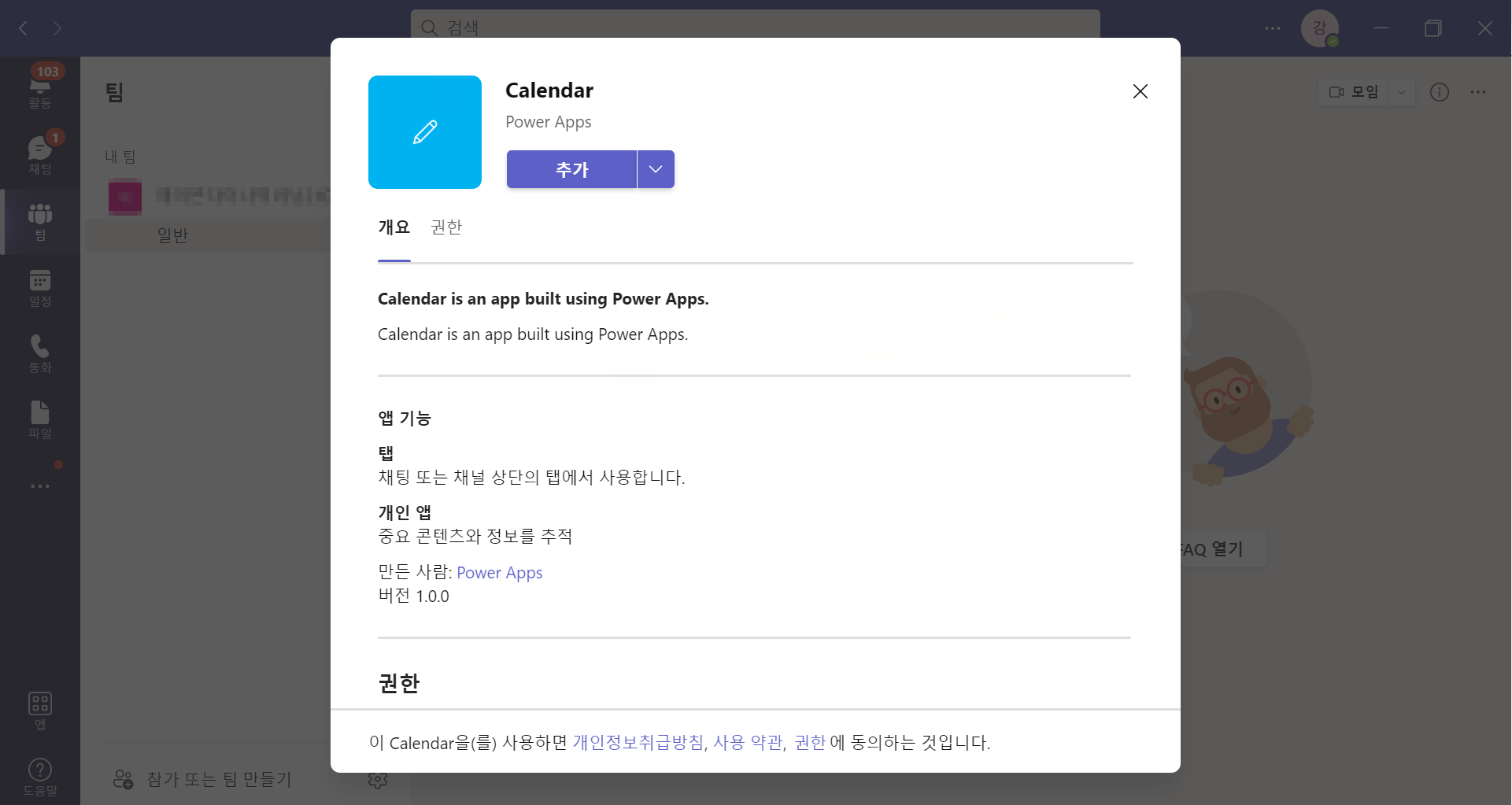Expand the 추가 button dropdown arrow

point(656,169)
